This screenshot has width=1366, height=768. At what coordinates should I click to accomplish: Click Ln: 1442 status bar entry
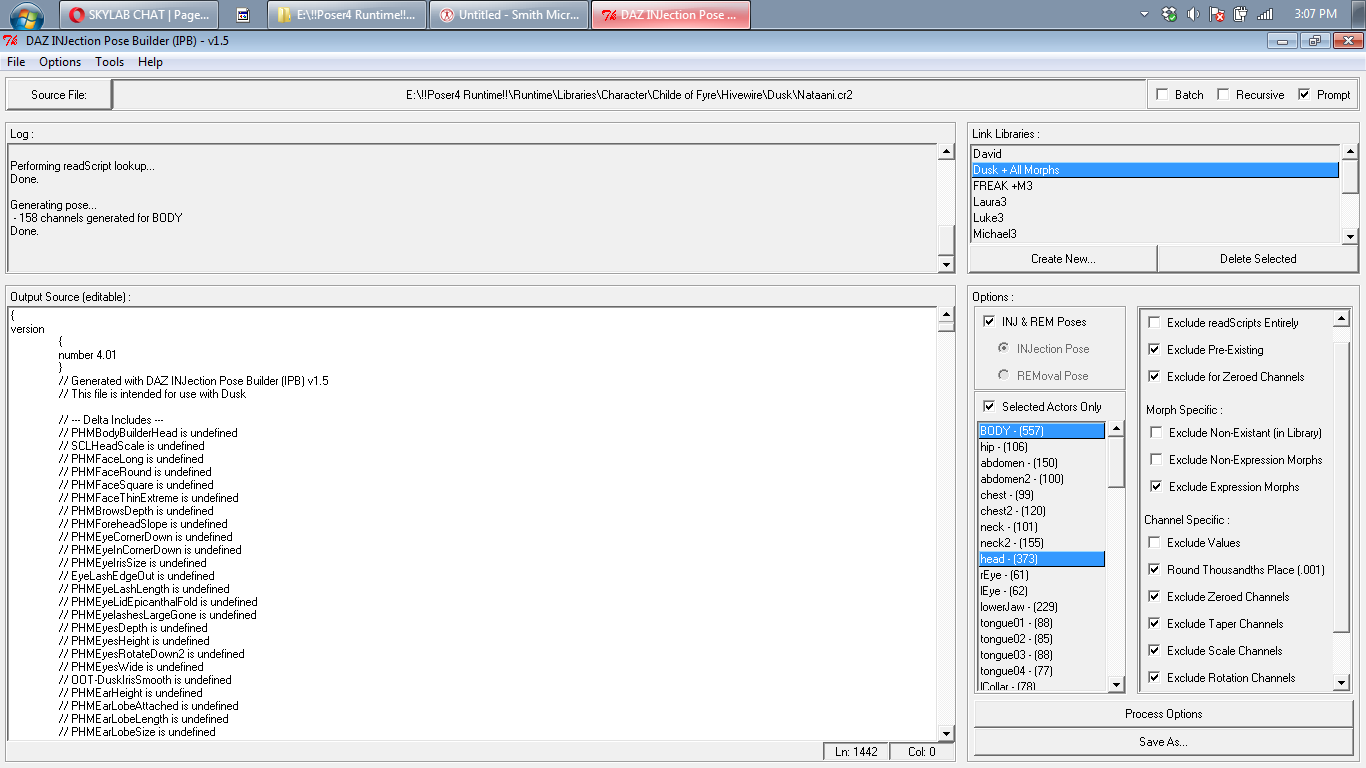(x=856, y=752)
